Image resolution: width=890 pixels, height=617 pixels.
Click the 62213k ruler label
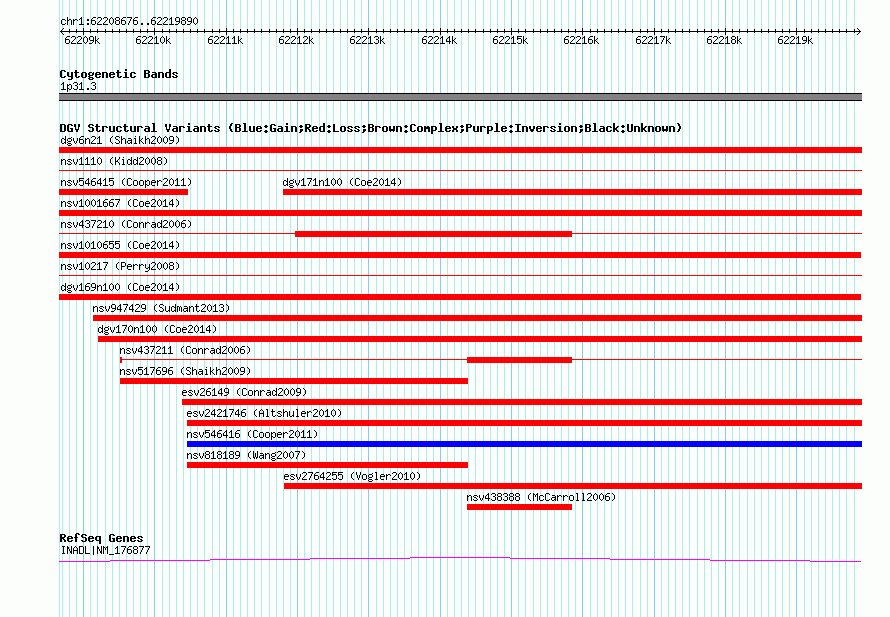[367, 40]
